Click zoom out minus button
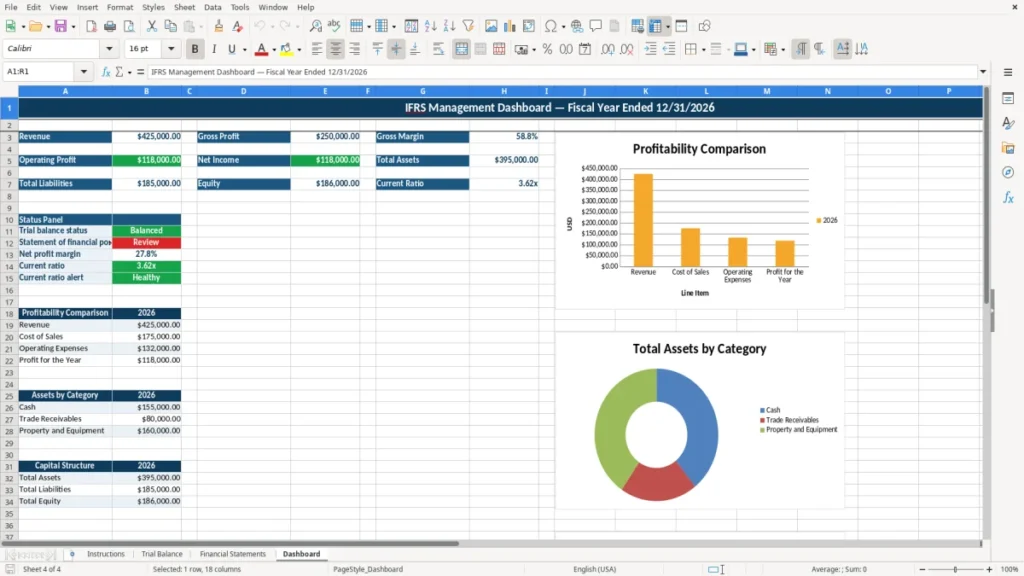 point(922,569)
